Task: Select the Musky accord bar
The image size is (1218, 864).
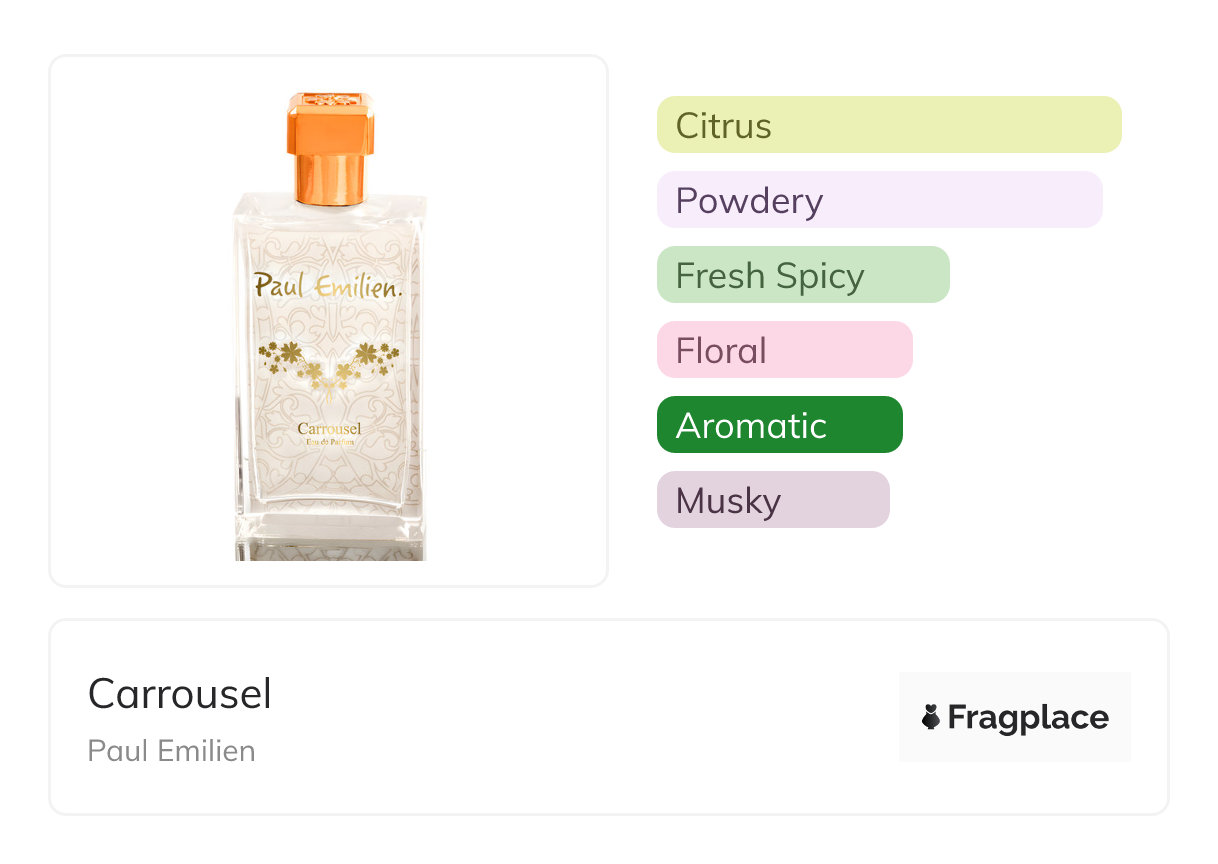Action: (x=772, y=500)
